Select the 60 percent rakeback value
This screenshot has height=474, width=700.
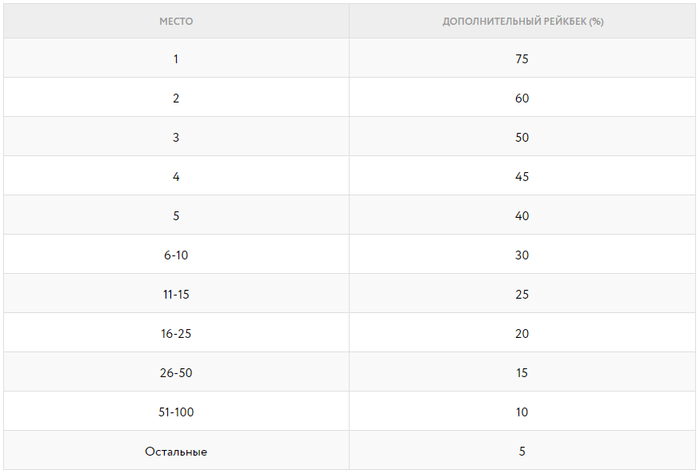[x=522, y=98]
